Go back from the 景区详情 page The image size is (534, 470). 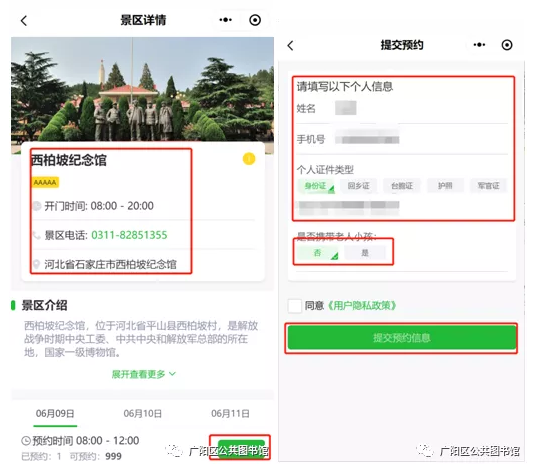click(23, 20)
